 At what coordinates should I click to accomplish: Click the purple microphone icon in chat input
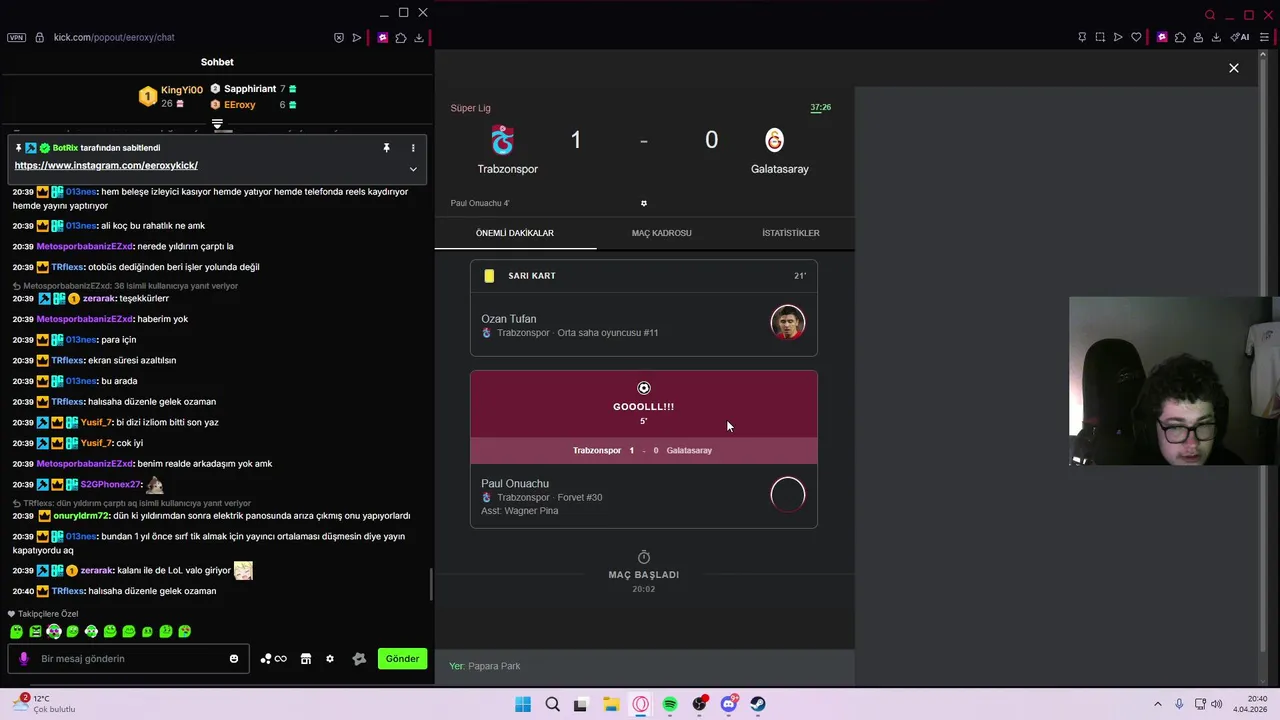click(x=24, y=659)
